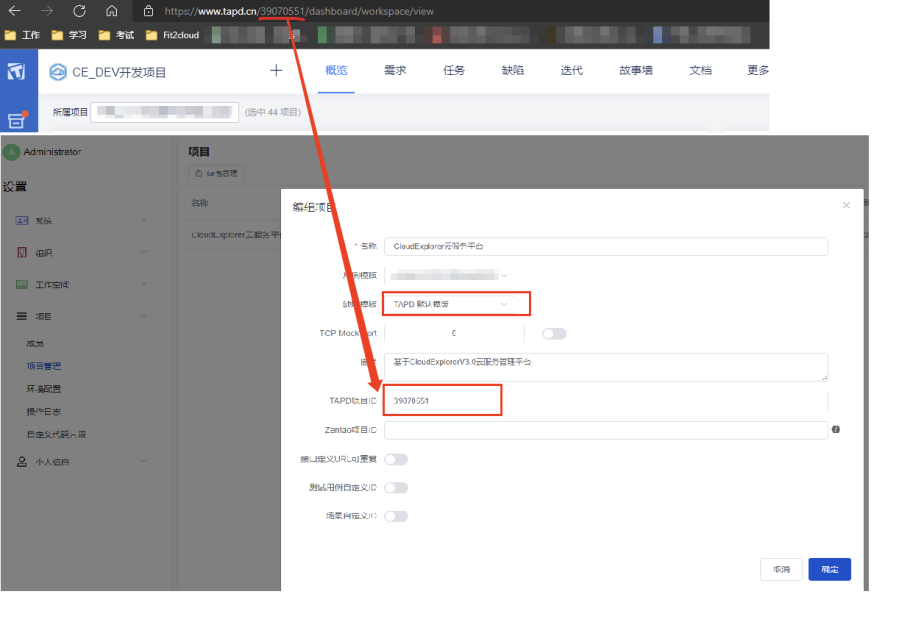Open 项目管理 in the sidebar
915x618 pixels.
[x=45, y=365]
